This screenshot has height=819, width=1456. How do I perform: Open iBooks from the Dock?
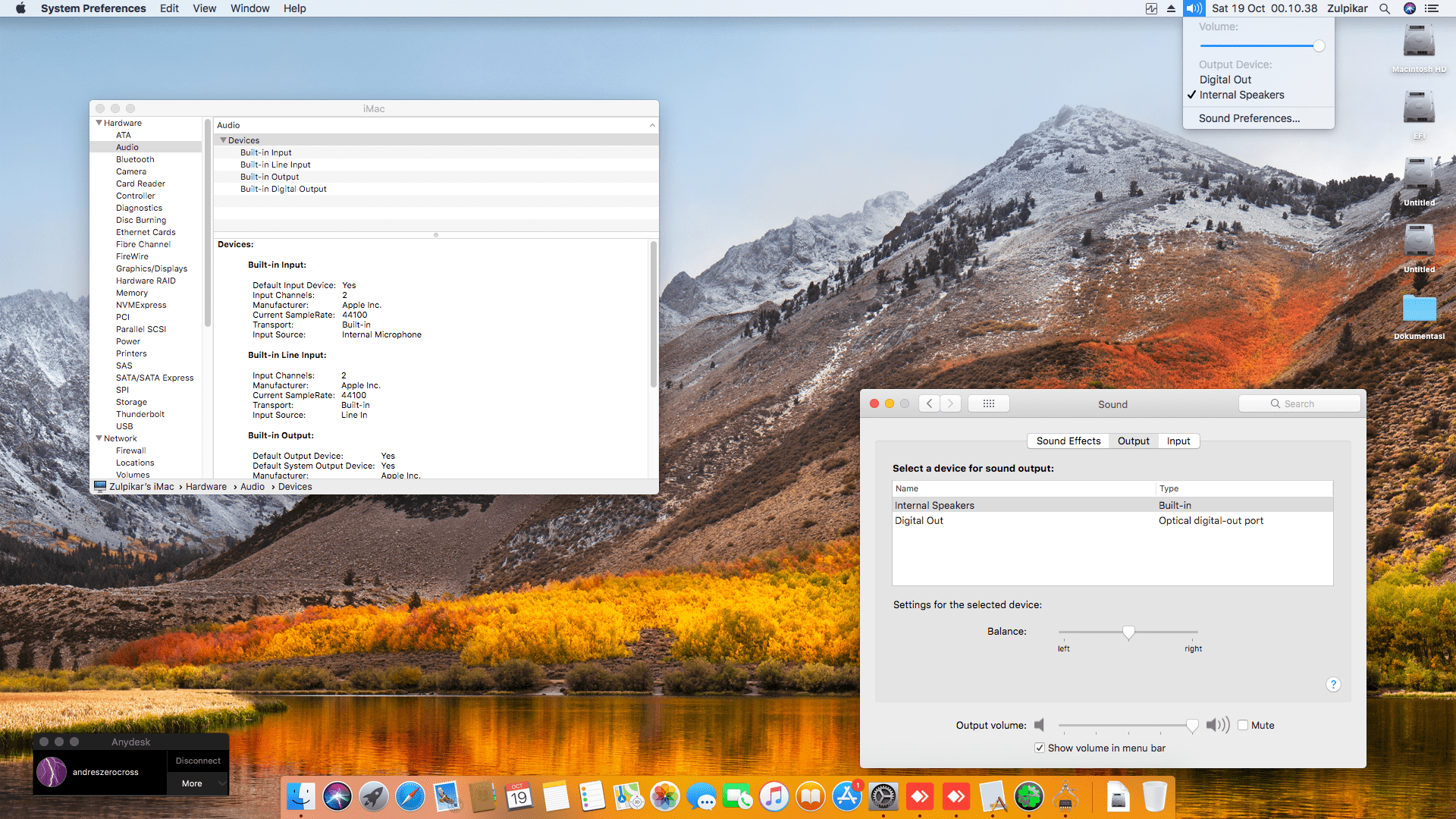pyautogui.click(x=811, y=797)
